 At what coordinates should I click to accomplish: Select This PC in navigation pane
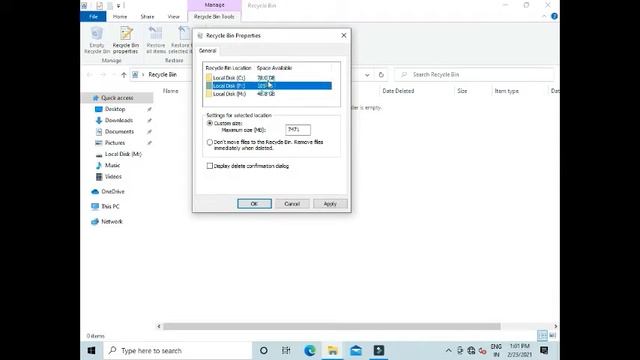tap(110, 207)
